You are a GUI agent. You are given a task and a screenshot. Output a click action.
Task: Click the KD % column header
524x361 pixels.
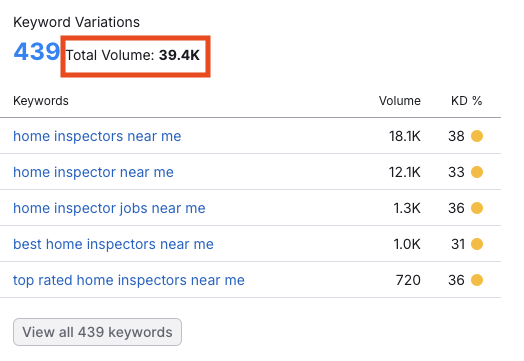click(467, 101)
